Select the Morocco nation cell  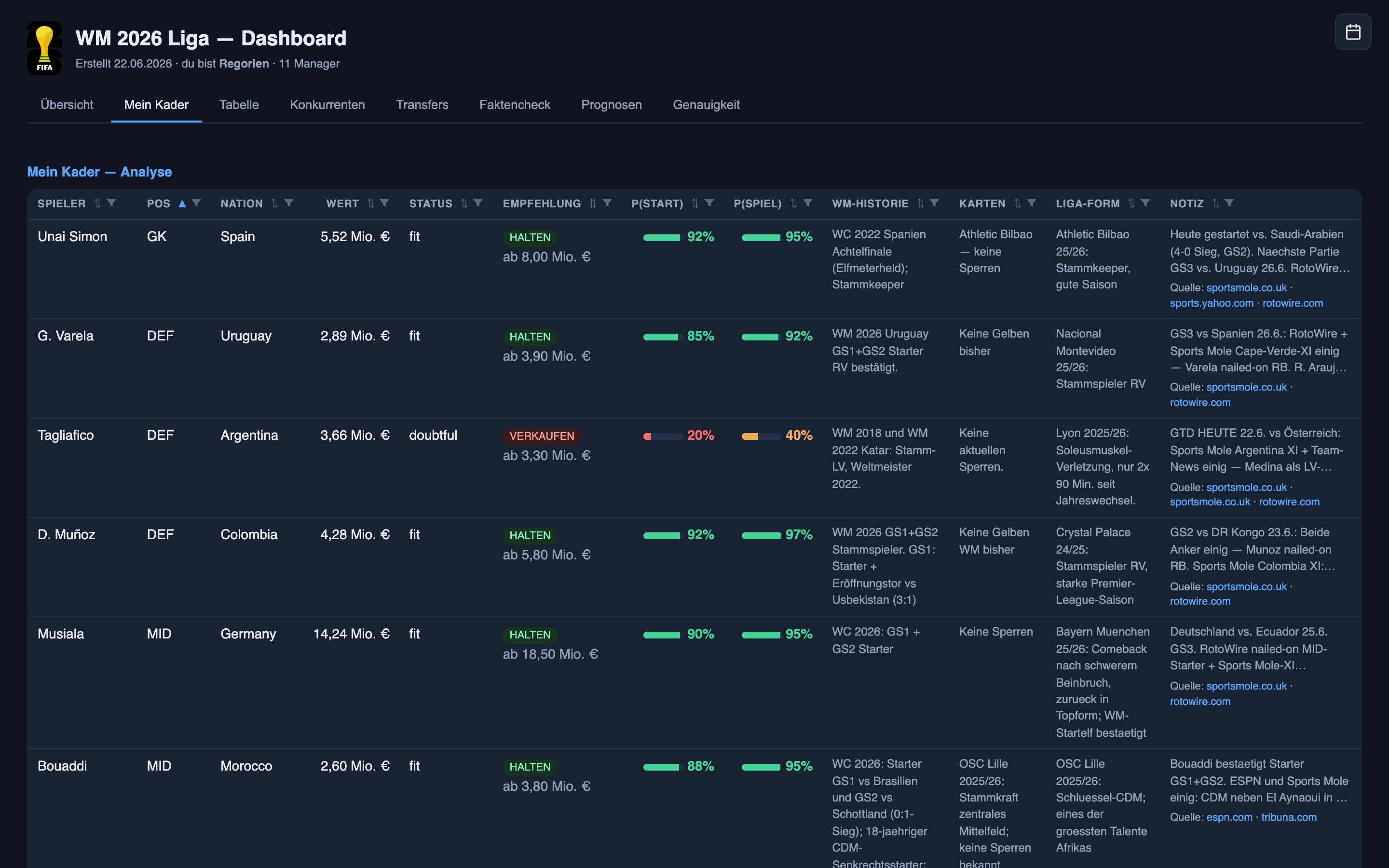click(246, 766)
